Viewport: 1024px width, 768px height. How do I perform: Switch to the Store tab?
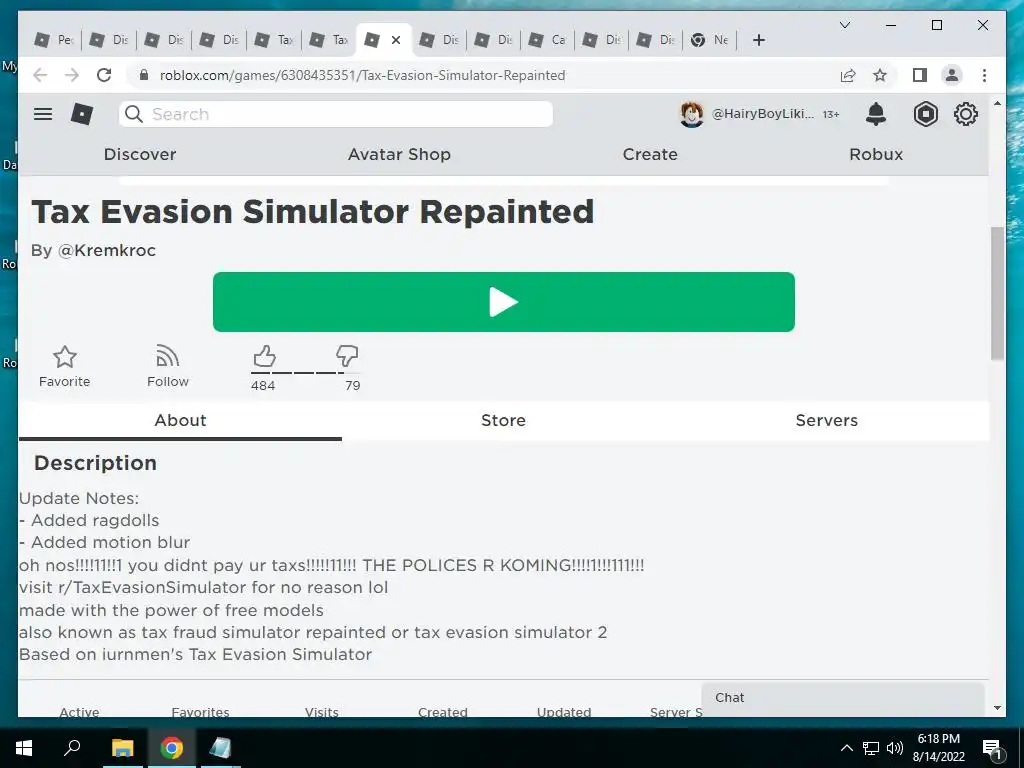[503, 421]
